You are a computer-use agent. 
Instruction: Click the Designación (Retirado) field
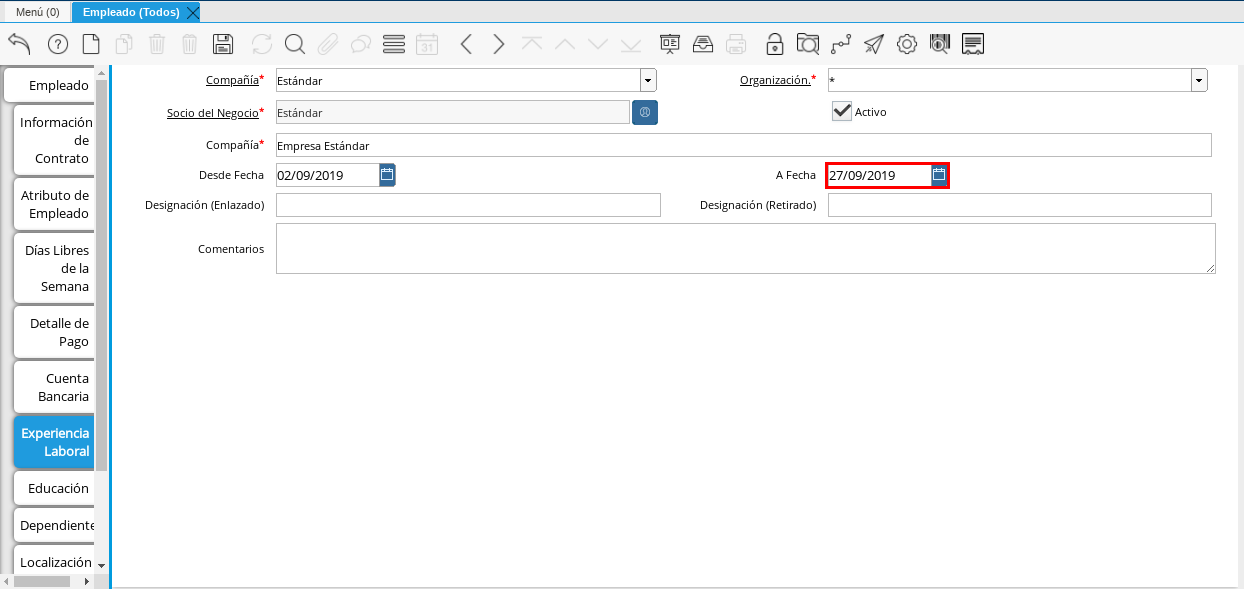coord(1020,205)
